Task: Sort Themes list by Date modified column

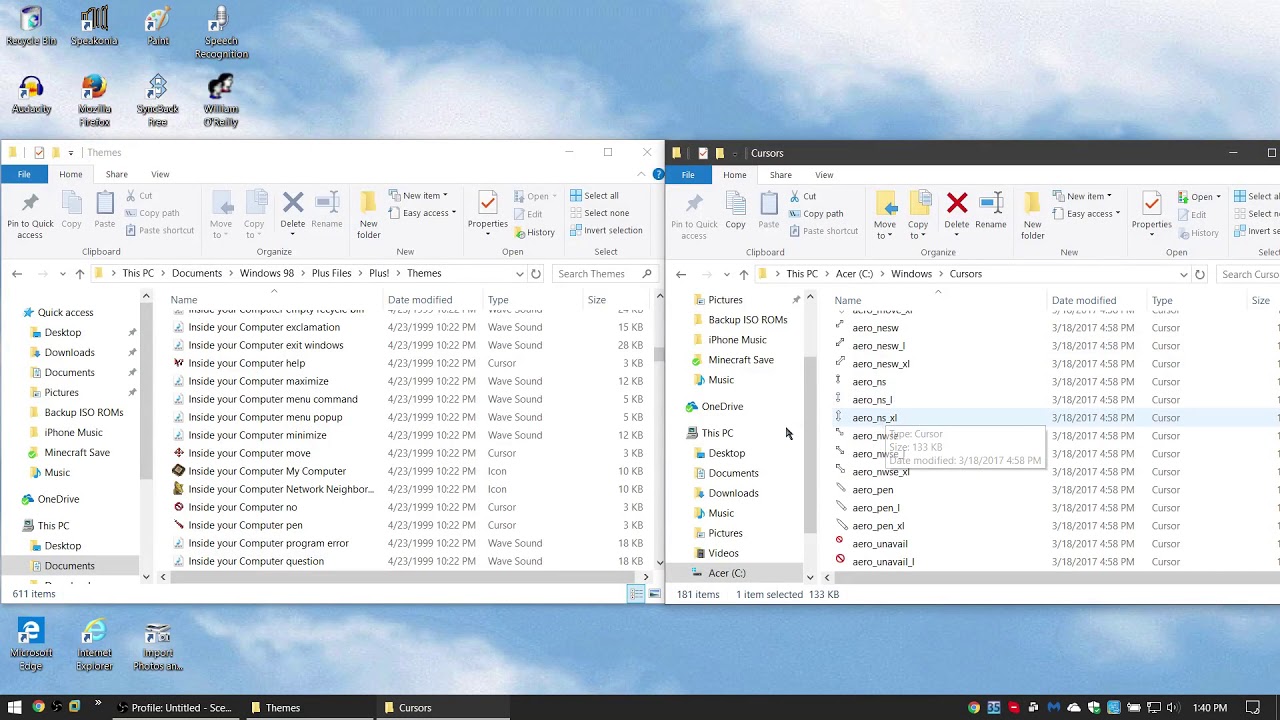Action: (x=420, y=299)
